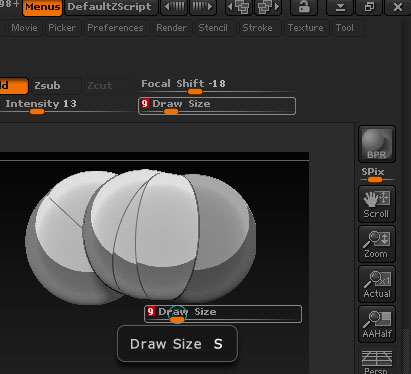
Task: Click the BPR render button
Action: click(377, 145)
